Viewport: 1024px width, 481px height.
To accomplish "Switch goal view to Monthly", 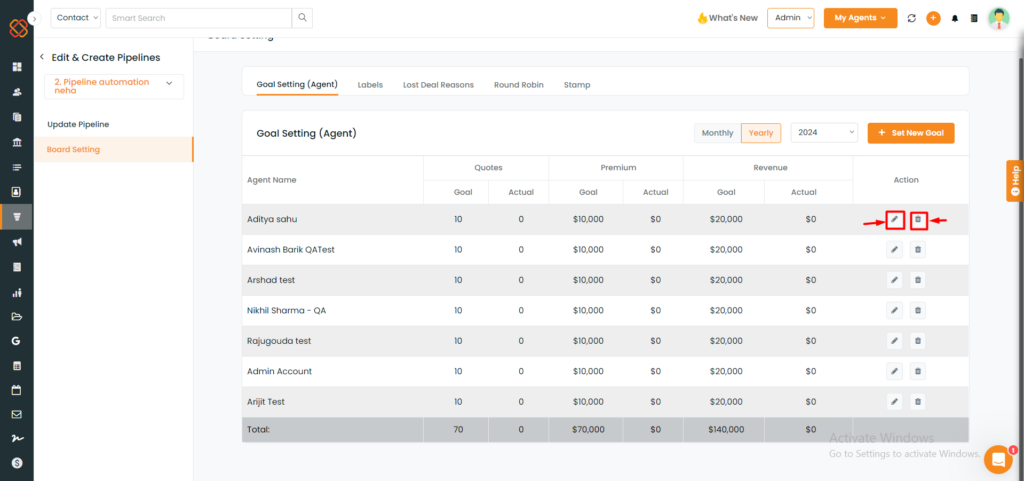I will [717, 133].
